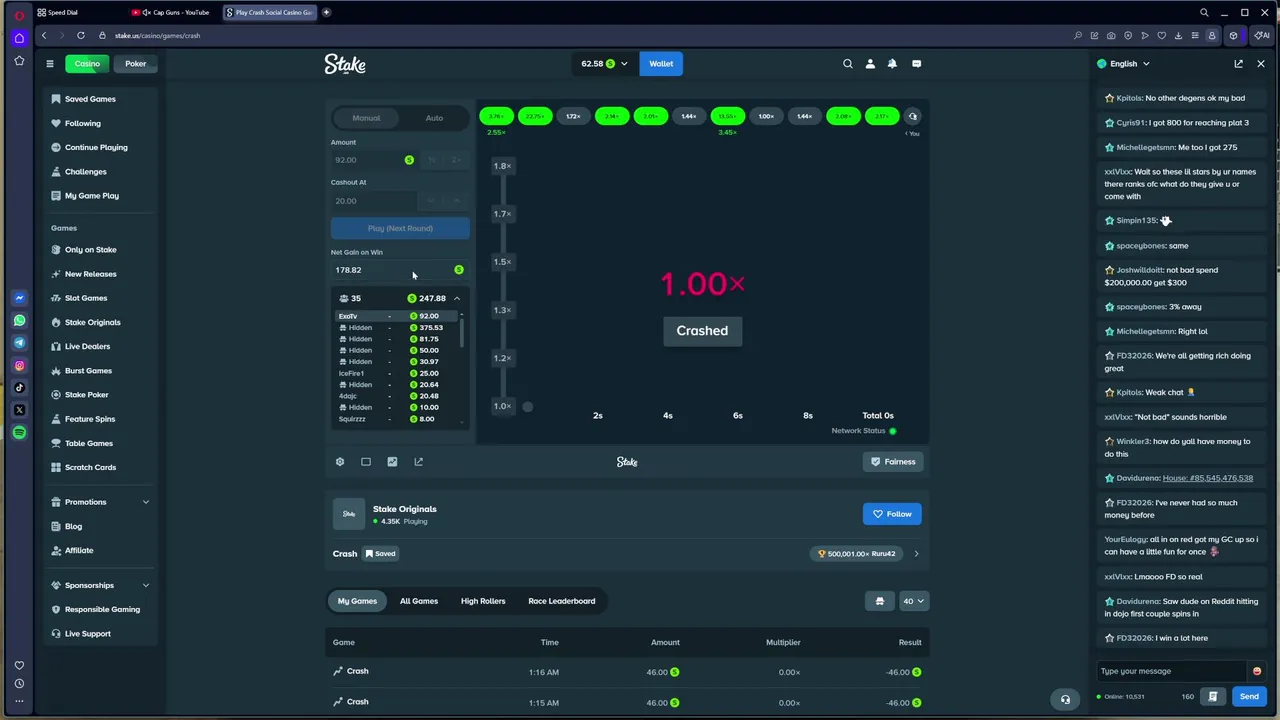Toggle the chat panel icon in header
The width and height of the screenshot is (1280, 720).
(x=916, y=64)
